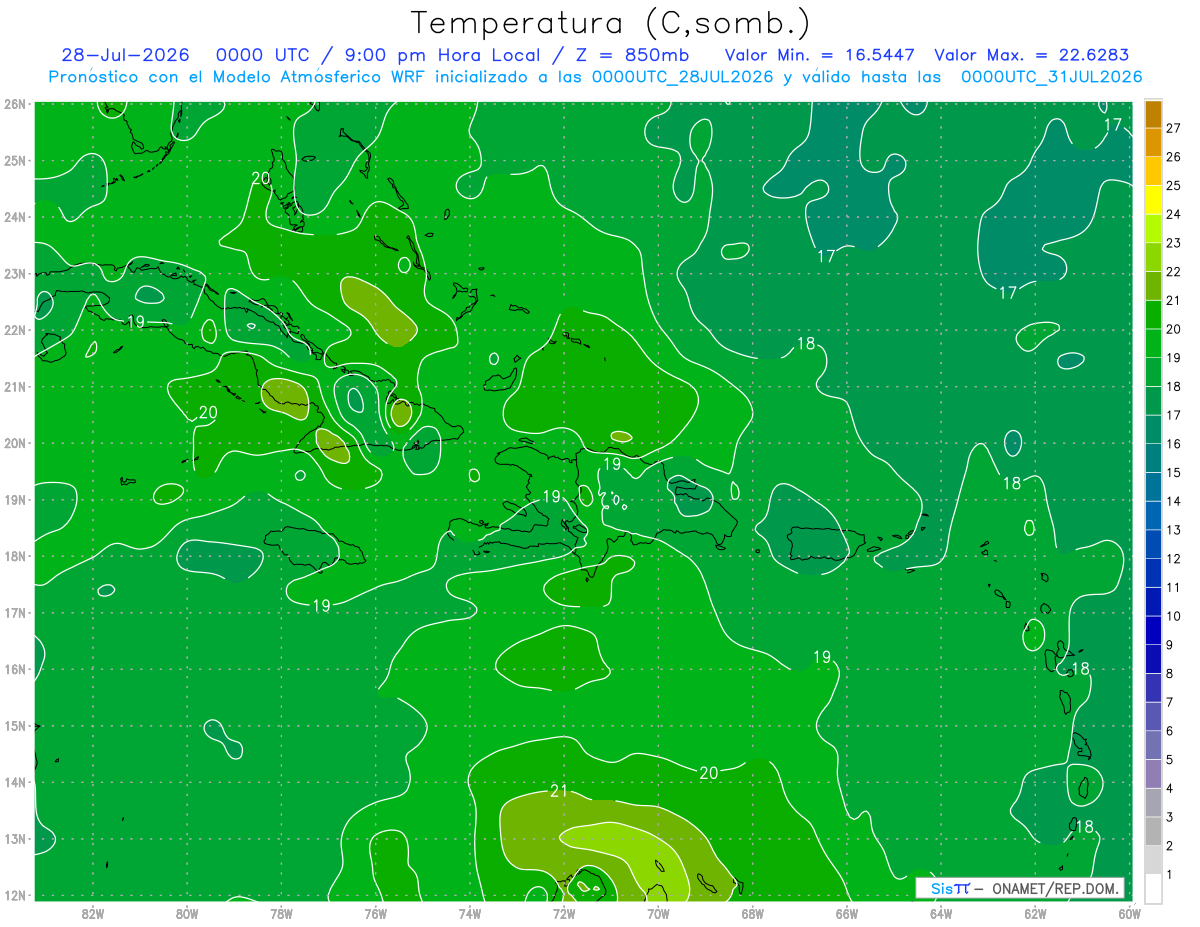
Task: Click the yellow color bar segment between 24 and 25
Action: tap(1153, 200)
